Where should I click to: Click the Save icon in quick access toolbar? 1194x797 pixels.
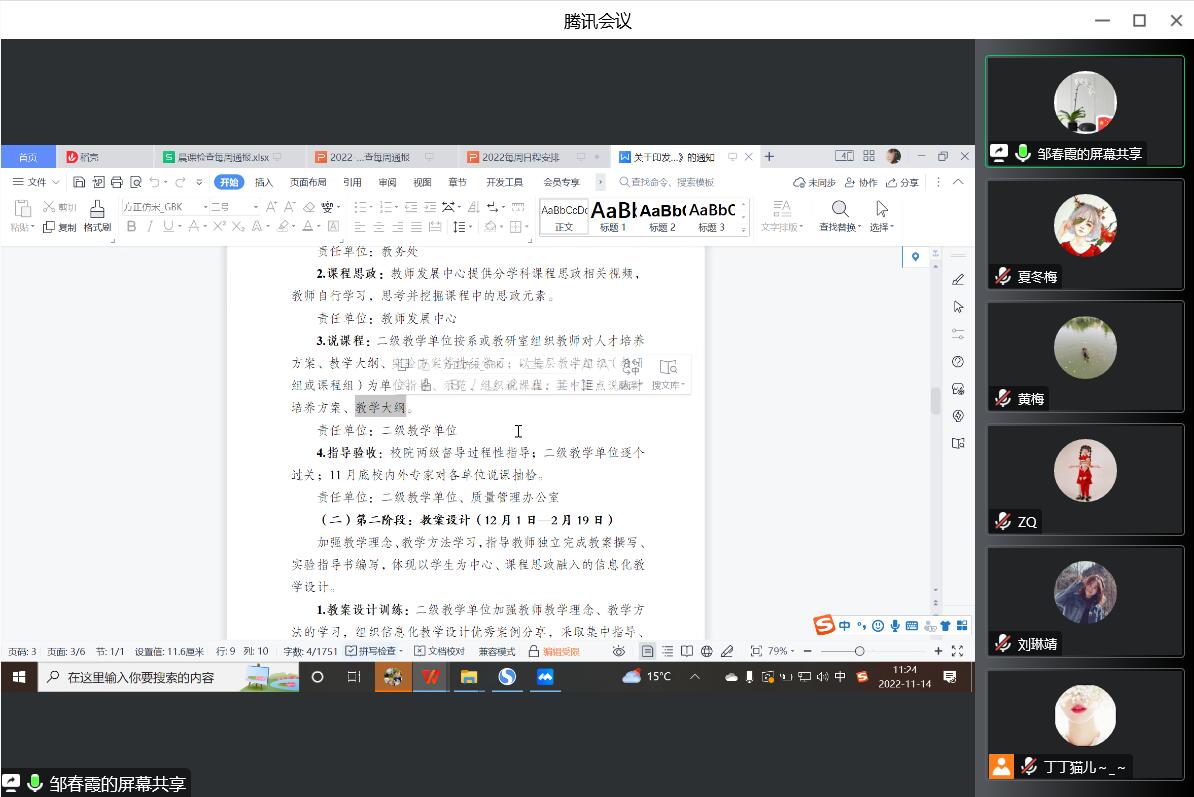[x=79, y=182]
